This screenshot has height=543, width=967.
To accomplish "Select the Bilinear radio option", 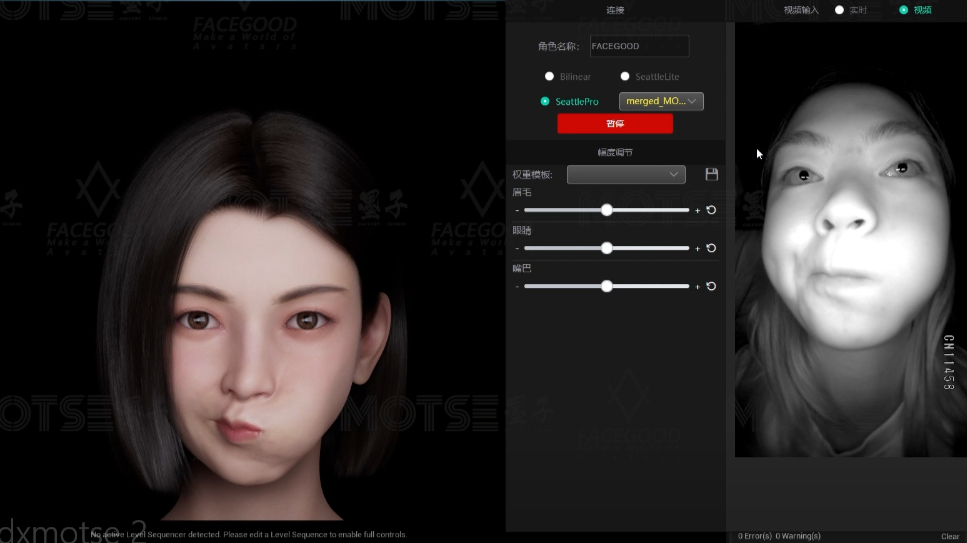I will coord(549,77).
